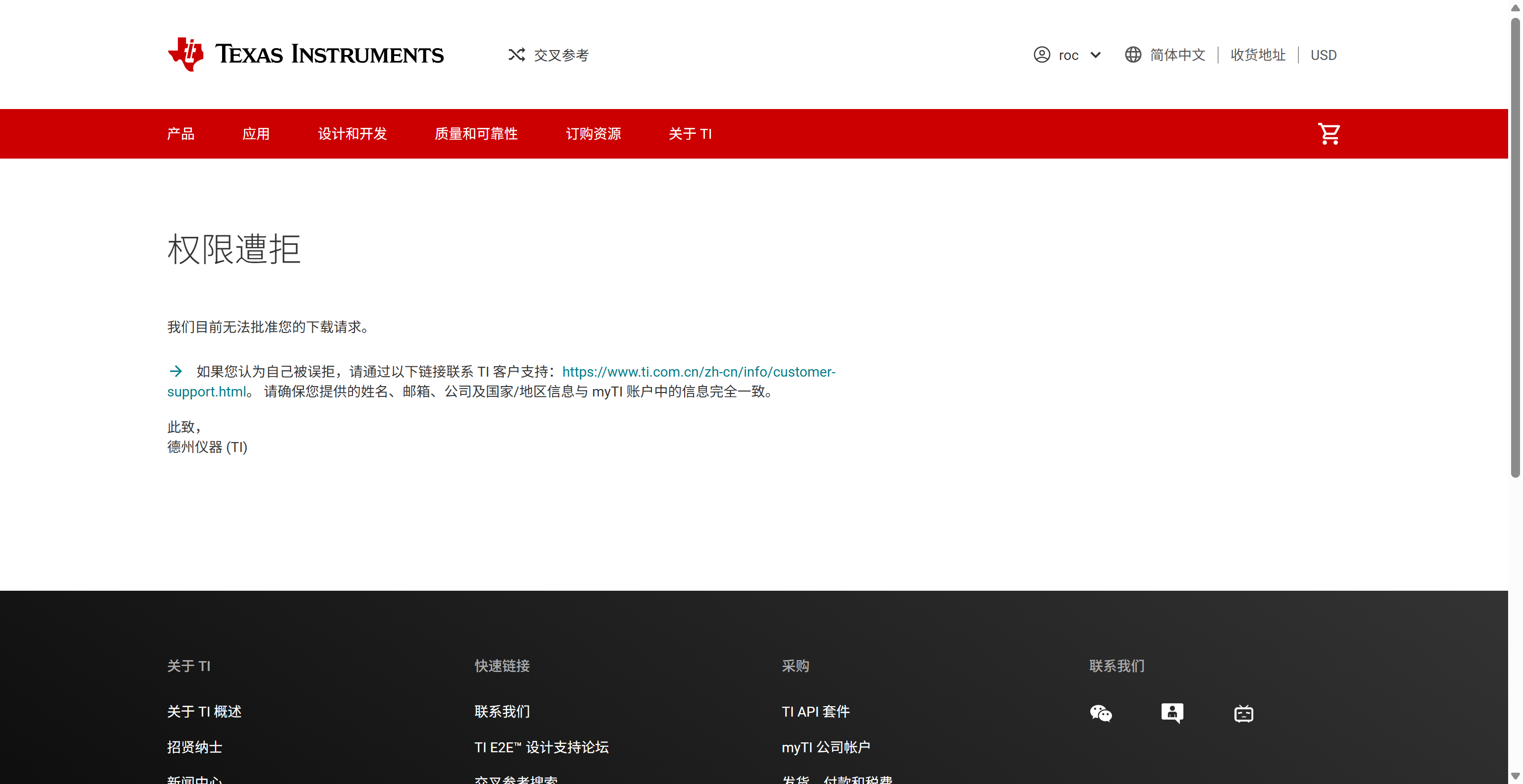This screenshot has height=784, width=1523.
Task: Click the user account avatar icon
Action: tap(1042, 55)
